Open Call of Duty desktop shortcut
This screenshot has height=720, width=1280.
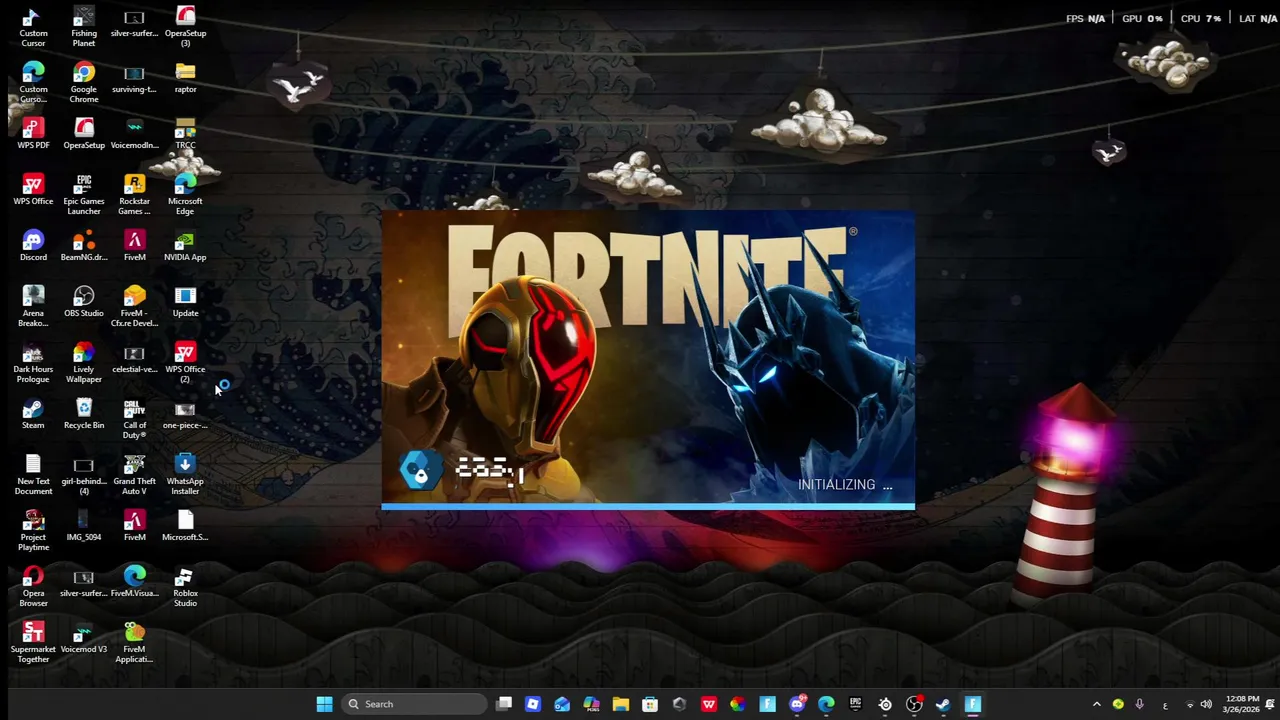pos(134,419)
